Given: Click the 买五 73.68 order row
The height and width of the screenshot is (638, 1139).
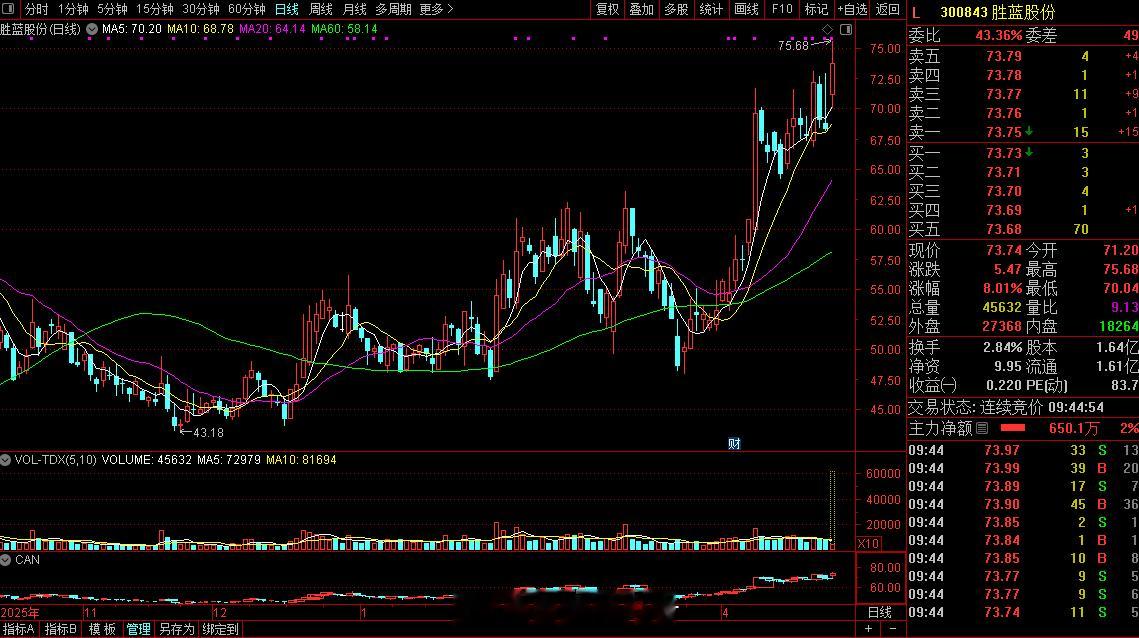Looking at the screenshot, I should tap(1023, 229).
